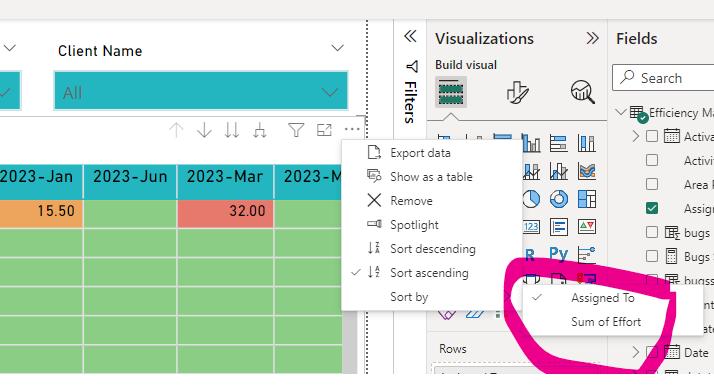Click the Filters vertical label
The width and height of the screenshot is (714, 390).
tap(411, 103)
